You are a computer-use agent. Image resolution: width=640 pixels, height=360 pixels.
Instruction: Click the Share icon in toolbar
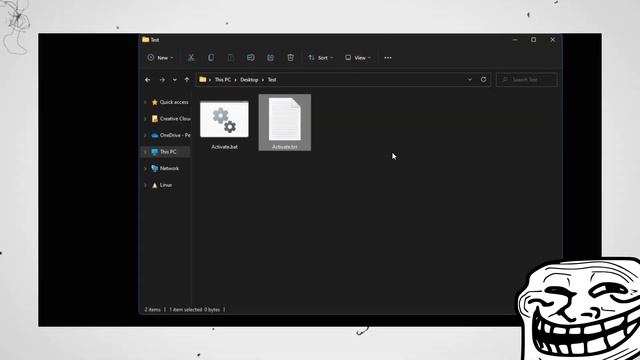click(270, 58)
